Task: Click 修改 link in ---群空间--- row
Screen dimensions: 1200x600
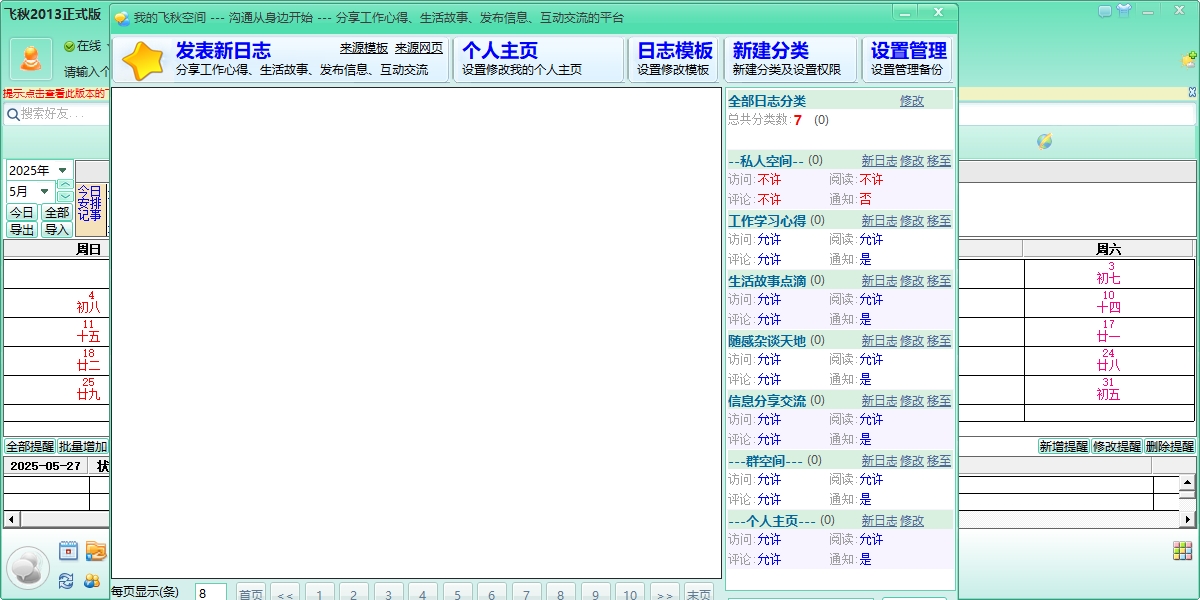Action: click(x=912, y=460)
